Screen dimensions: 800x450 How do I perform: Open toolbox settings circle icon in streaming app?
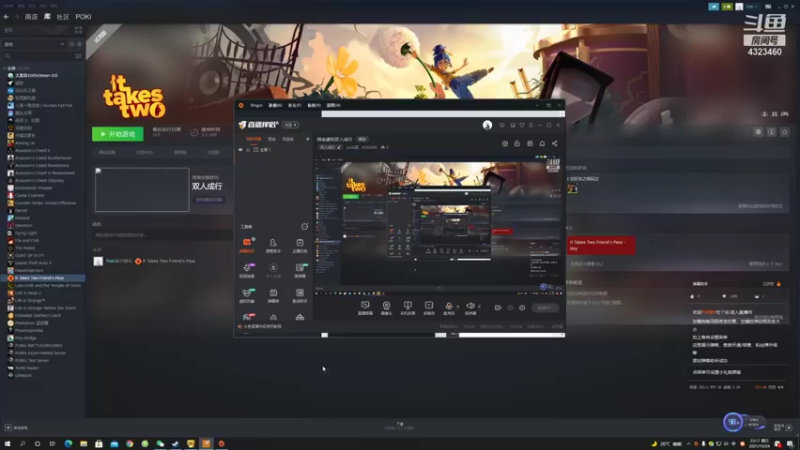point(305,227)
